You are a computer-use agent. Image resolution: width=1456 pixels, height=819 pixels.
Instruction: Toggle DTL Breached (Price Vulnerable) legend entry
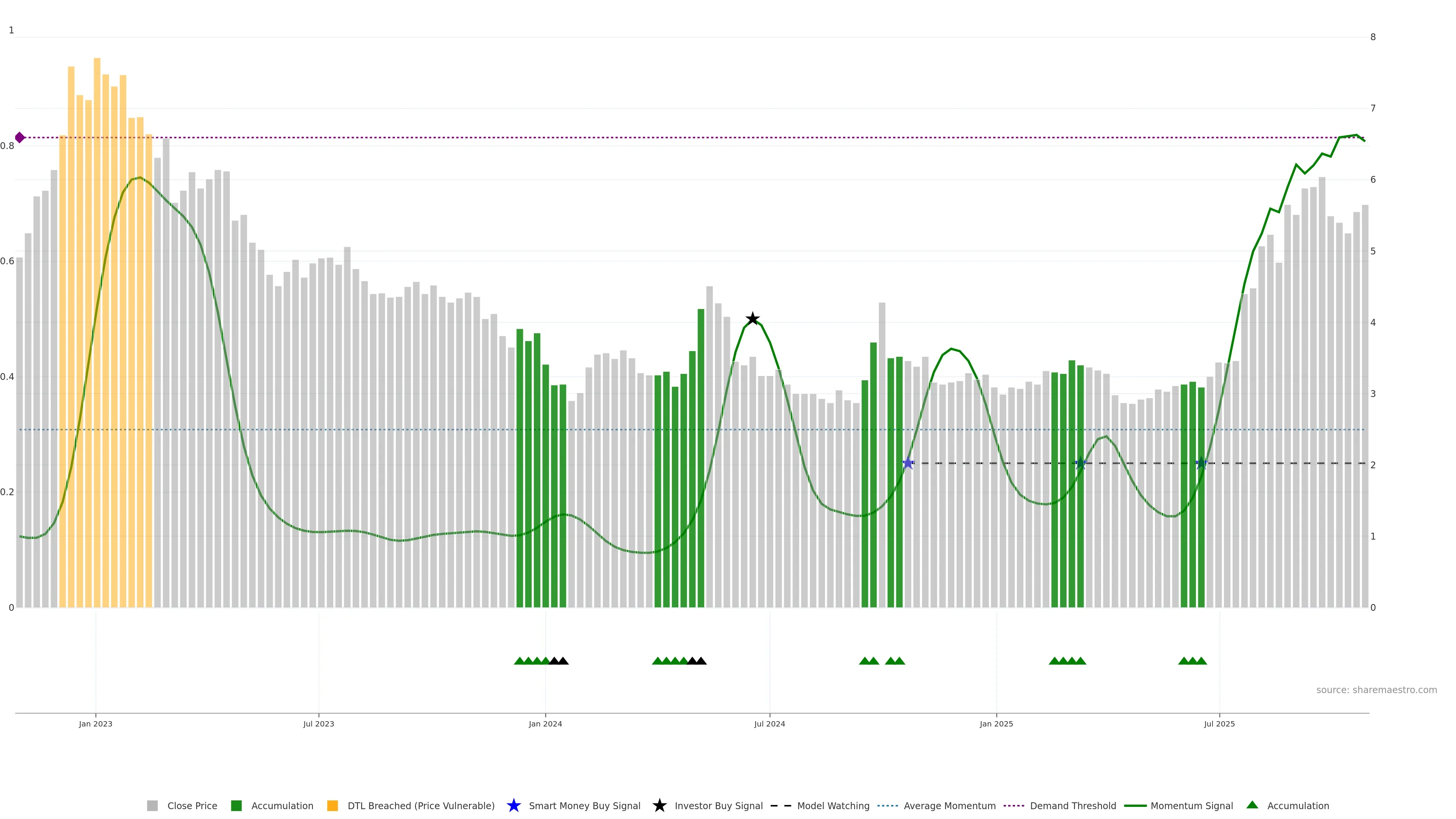click(x=420, y=806)
